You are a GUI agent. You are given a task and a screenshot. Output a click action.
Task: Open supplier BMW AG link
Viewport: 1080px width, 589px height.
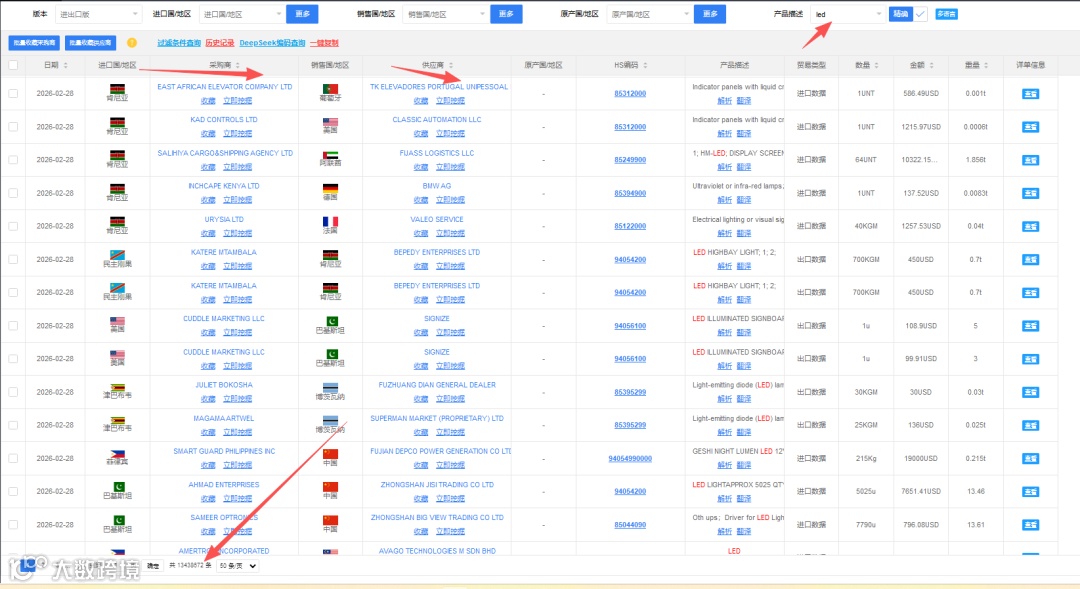[437, 186]
